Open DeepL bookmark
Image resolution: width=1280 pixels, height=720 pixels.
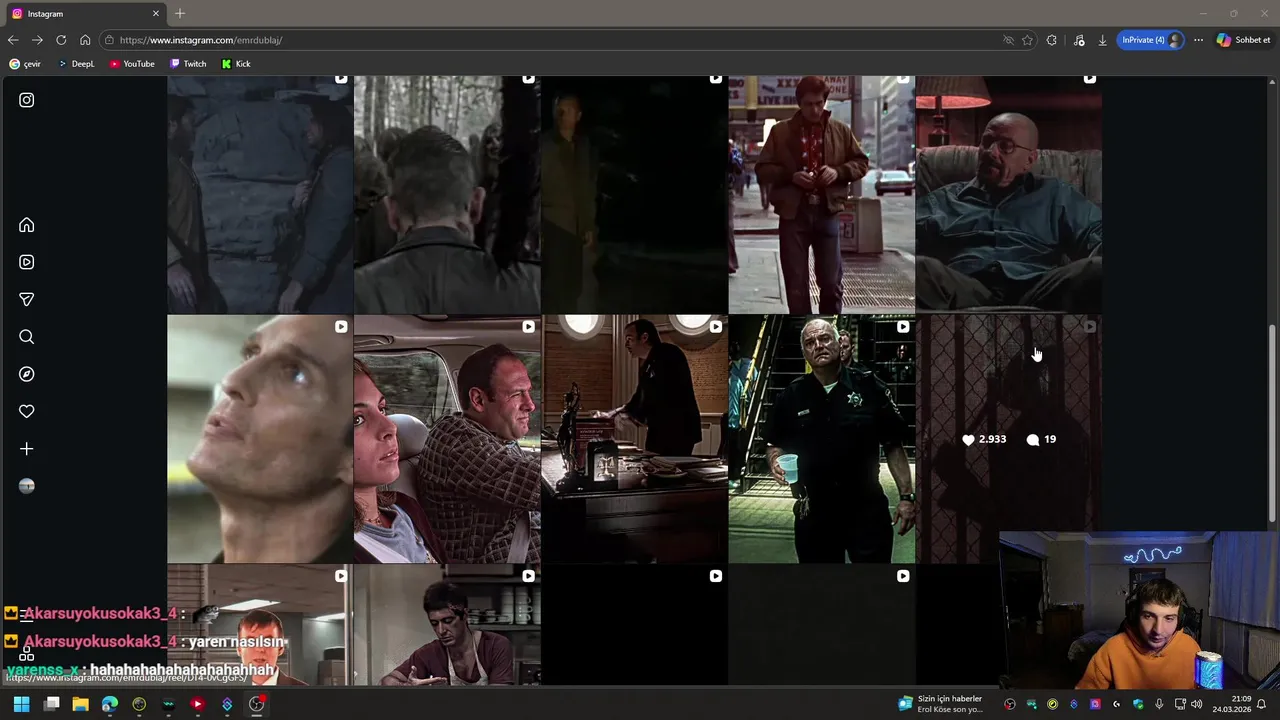click(76, 64)
